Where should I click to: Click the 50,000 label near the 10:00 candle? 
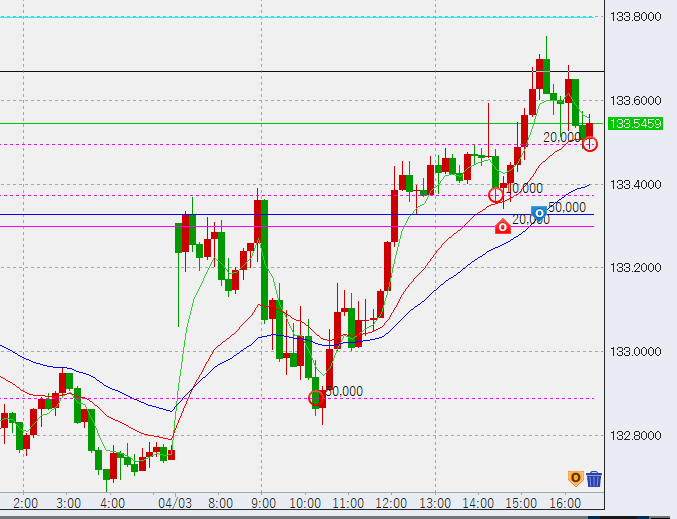pos(345,391)
